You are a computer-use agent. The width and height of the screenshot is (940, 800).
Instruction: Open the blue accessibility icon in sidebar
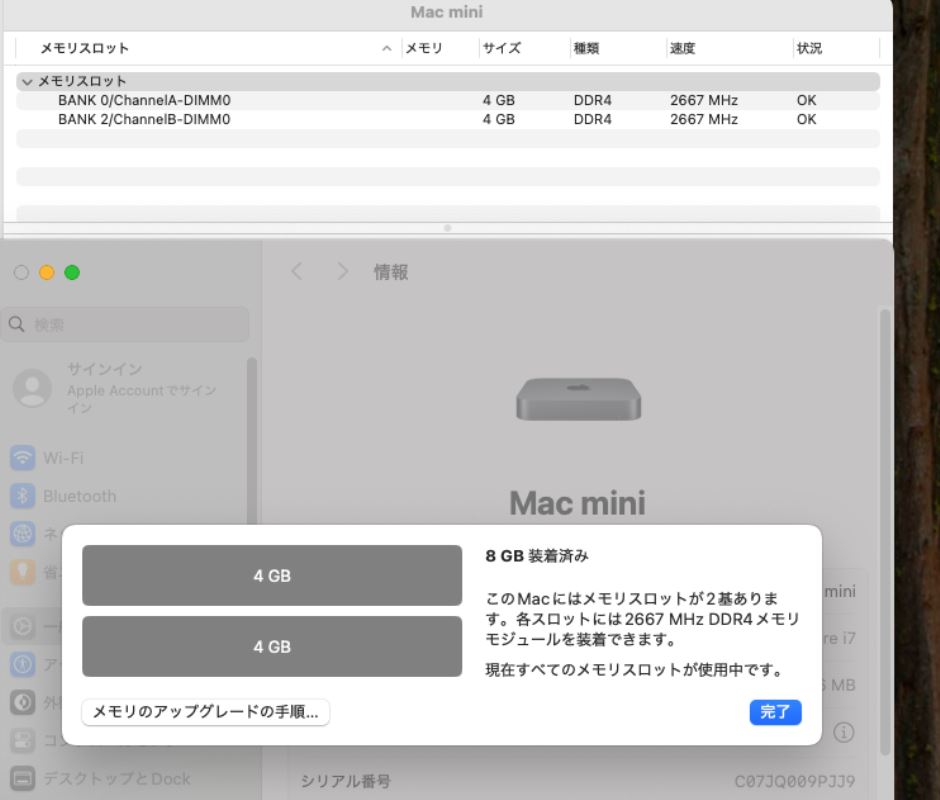pos(22,664)
